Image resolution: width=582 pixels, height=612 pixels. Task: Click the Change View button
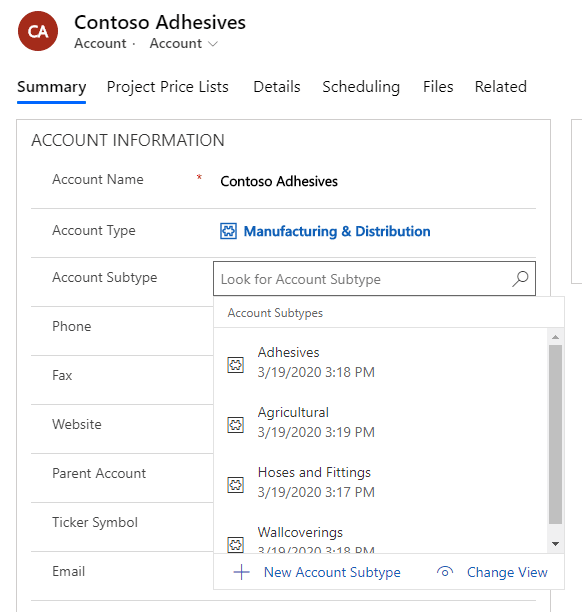pyautogui.click(x=492, y=572)
